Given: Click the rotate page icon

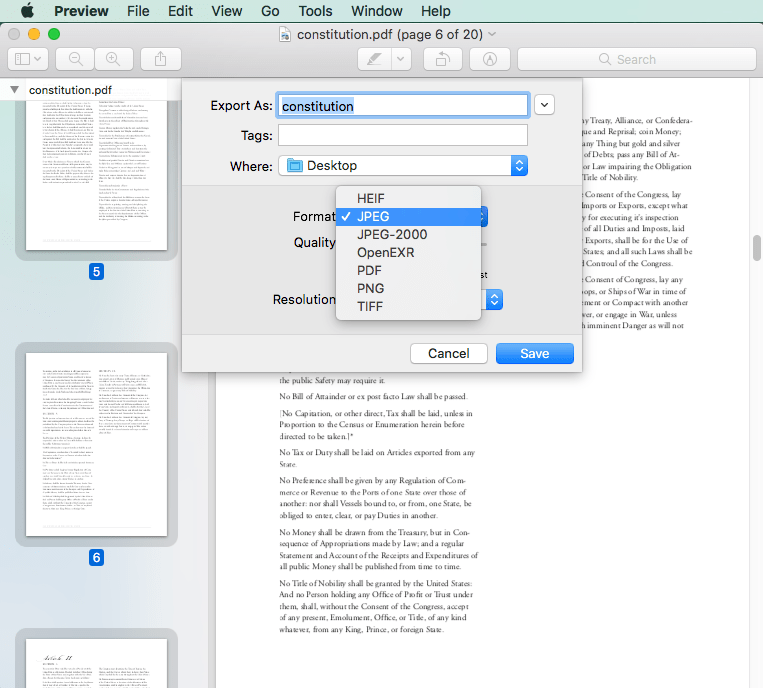Looking at the screenshot, I should click(442, 59).
